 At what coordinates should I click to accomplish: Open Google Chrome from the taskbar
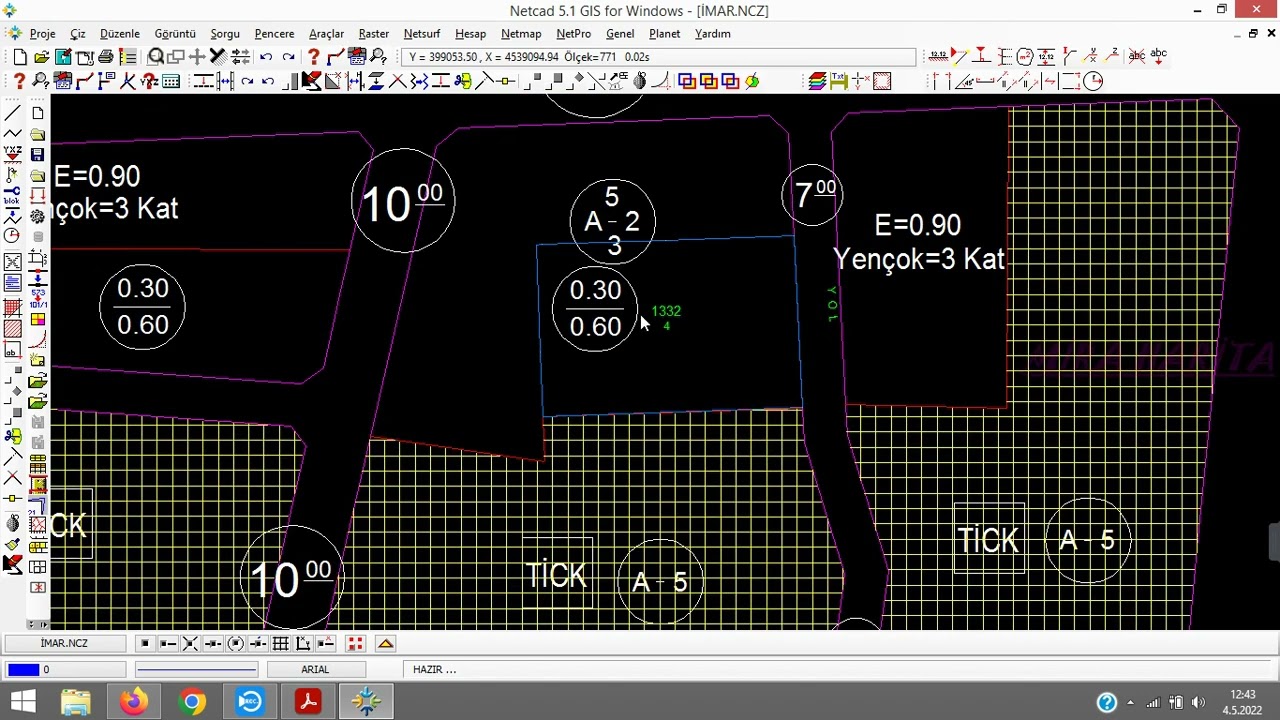click(x=191, y=702)
